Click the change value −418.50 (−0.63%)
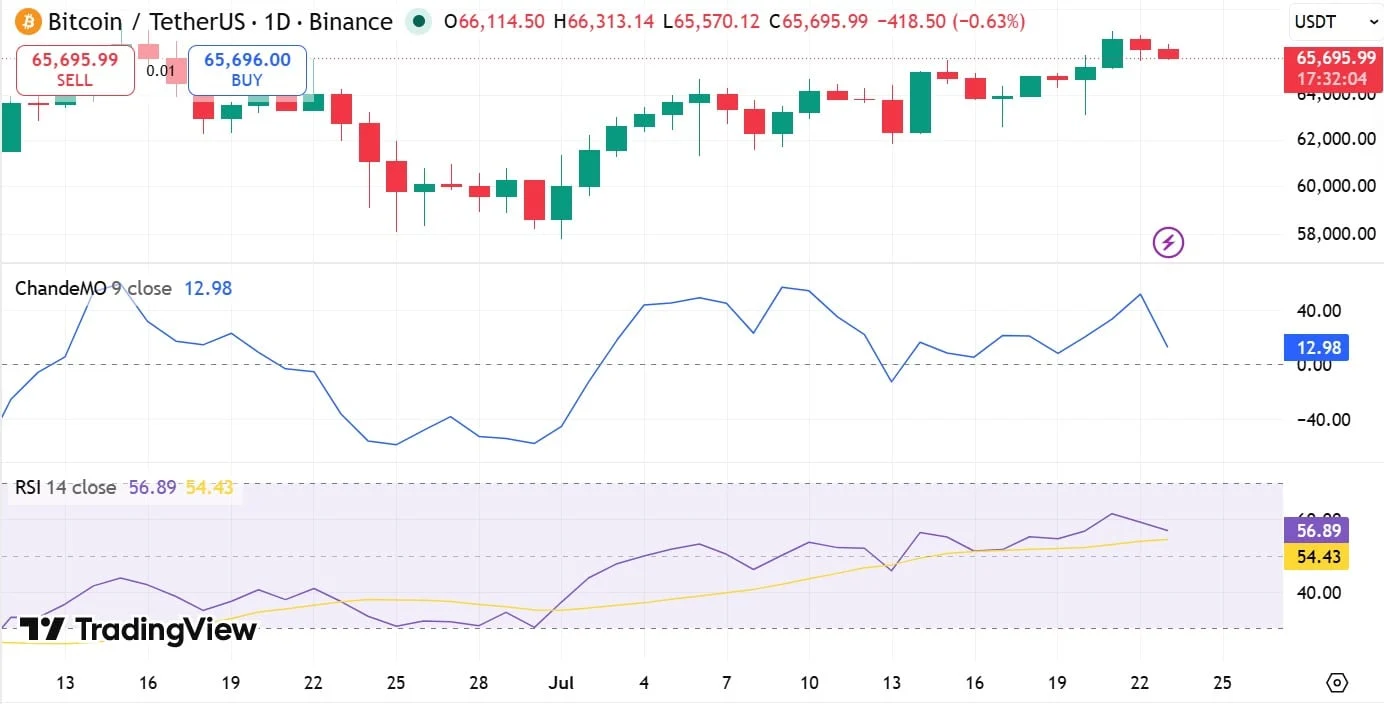Image resolution: width=1384 pixels, height=704 pixels. [951, 21]
